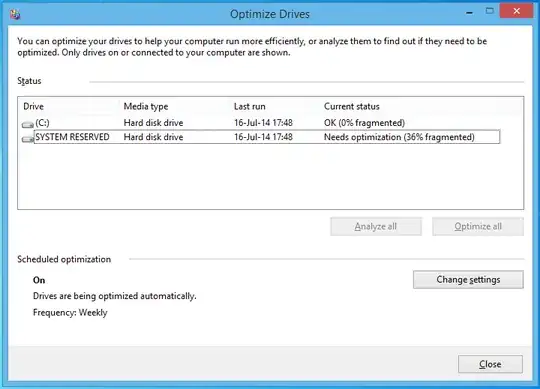Click the Current status column header

(352, 106)
